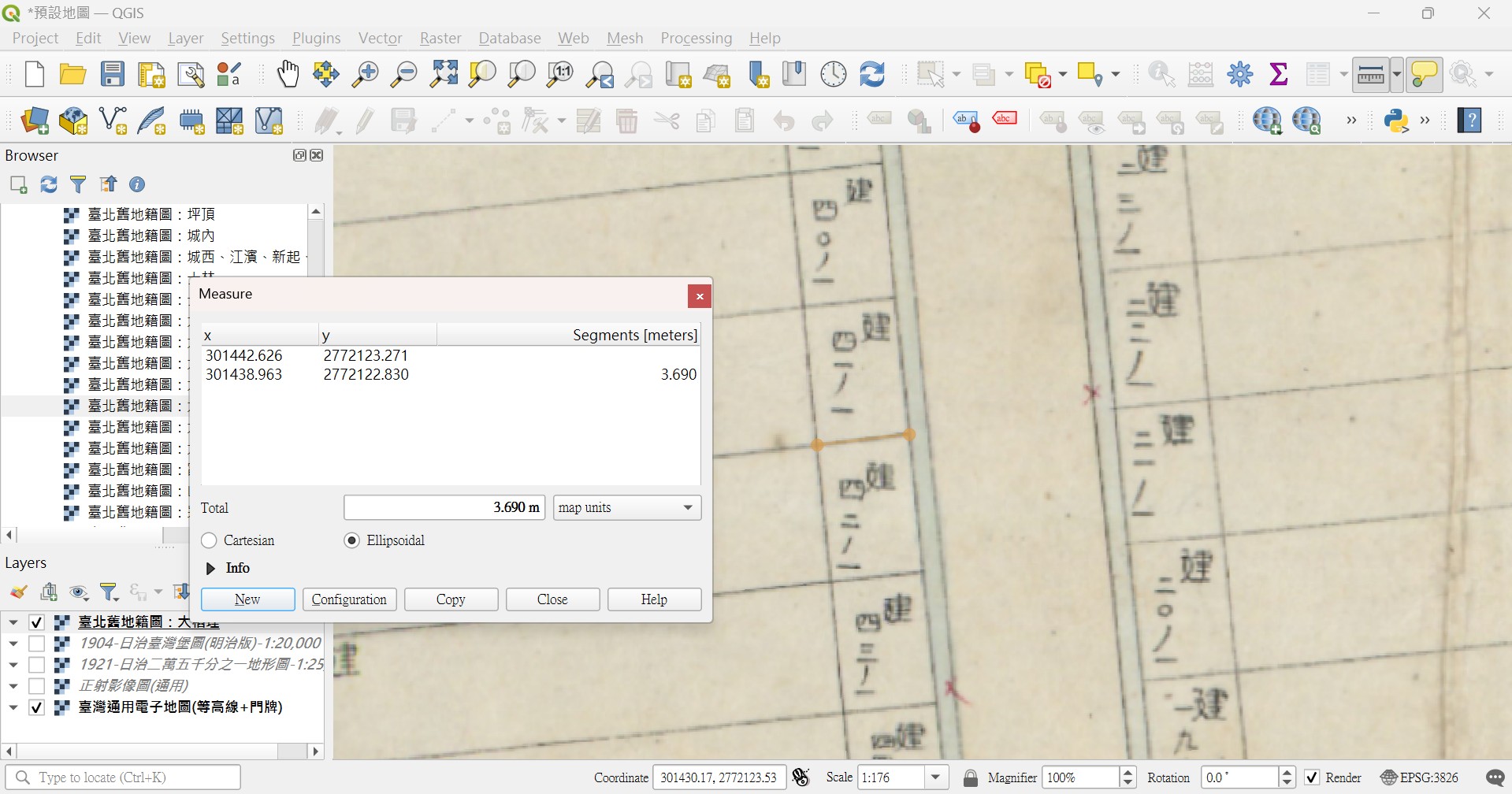Expand the Info section in Measure dialog
Image resolution: width=1512 pixels, height=794 pixels.
210,568
